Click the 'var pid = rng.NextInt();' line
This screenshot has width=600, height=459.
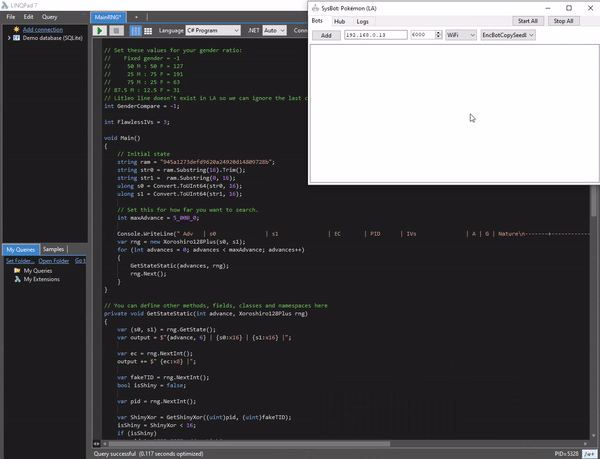157,401
